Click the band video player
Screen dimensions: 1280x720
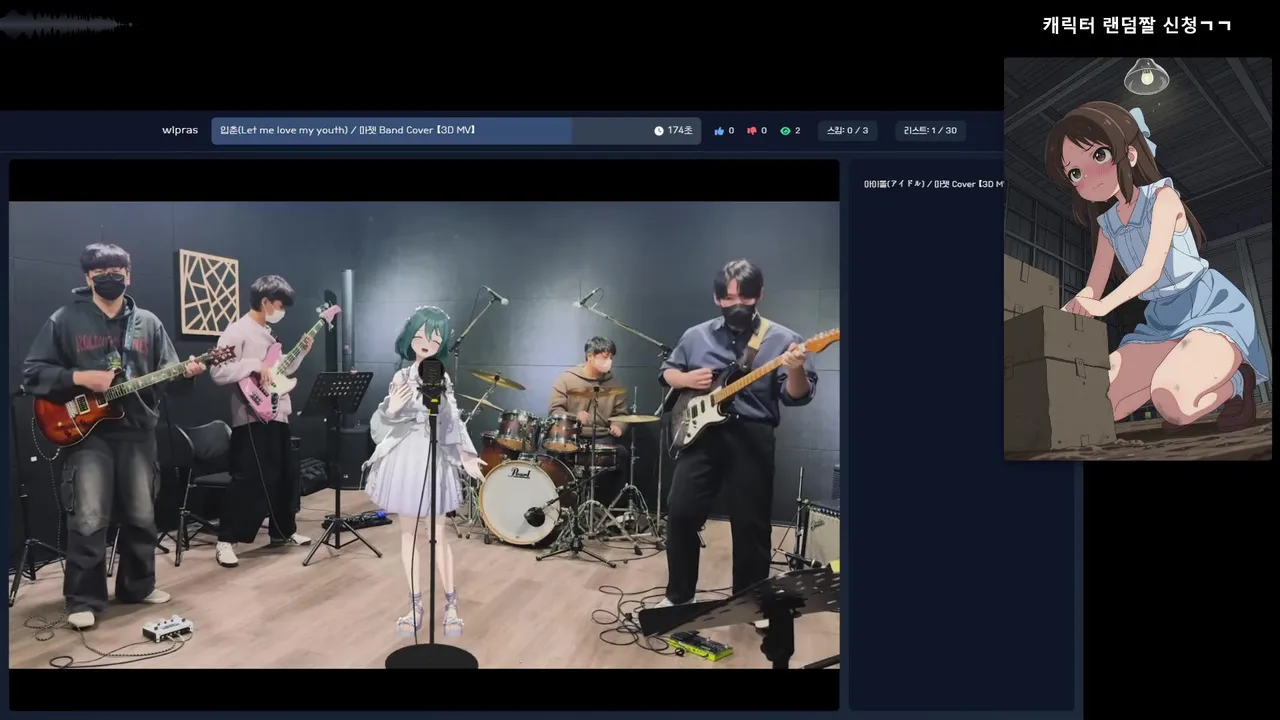click(424, 435)
